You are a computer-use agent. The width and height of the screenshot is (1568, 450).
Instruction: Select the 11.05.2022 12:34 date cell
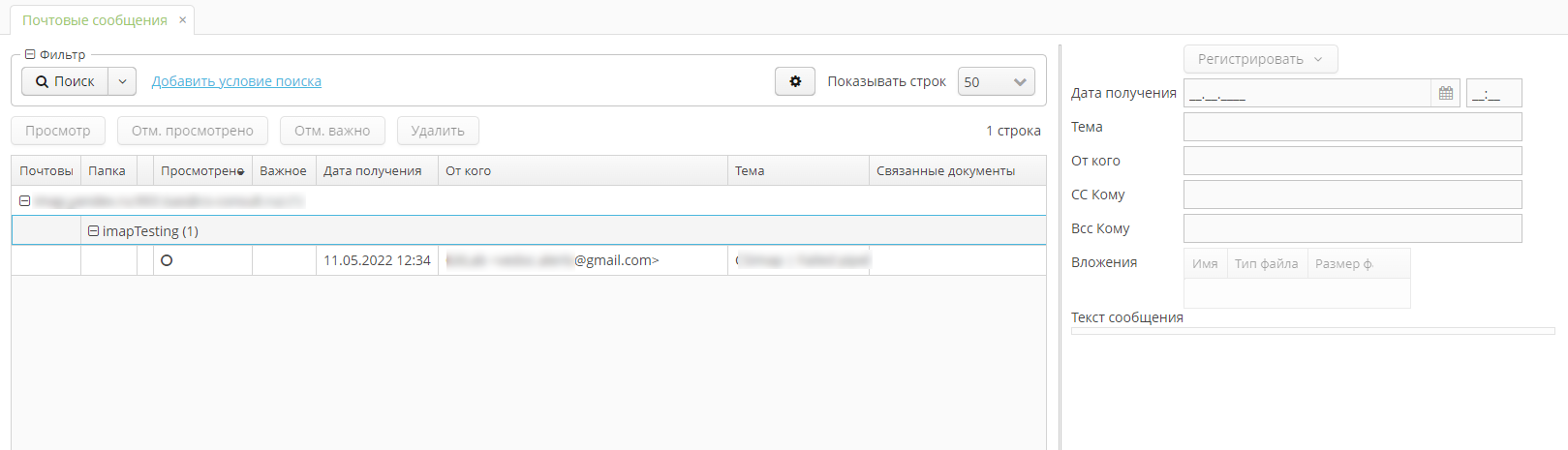click(377, 260)
